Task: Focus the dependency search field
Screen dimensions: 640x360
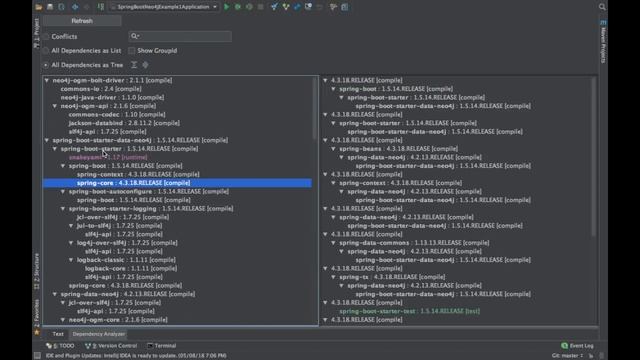Action: 180,36
